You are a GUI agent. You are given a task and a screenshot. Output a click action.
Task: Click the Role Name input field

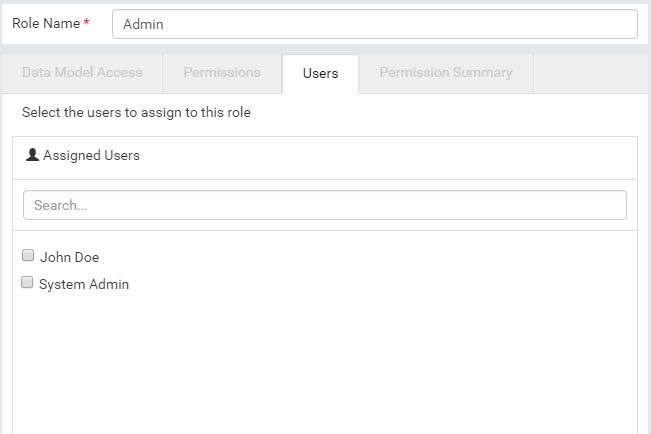click(374, 24)
